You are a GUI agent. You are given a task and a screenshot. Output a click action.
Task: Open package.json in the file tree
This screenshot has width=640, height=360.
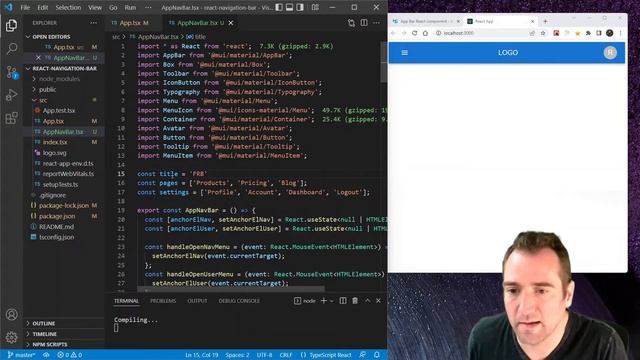[x=57, y=216]
